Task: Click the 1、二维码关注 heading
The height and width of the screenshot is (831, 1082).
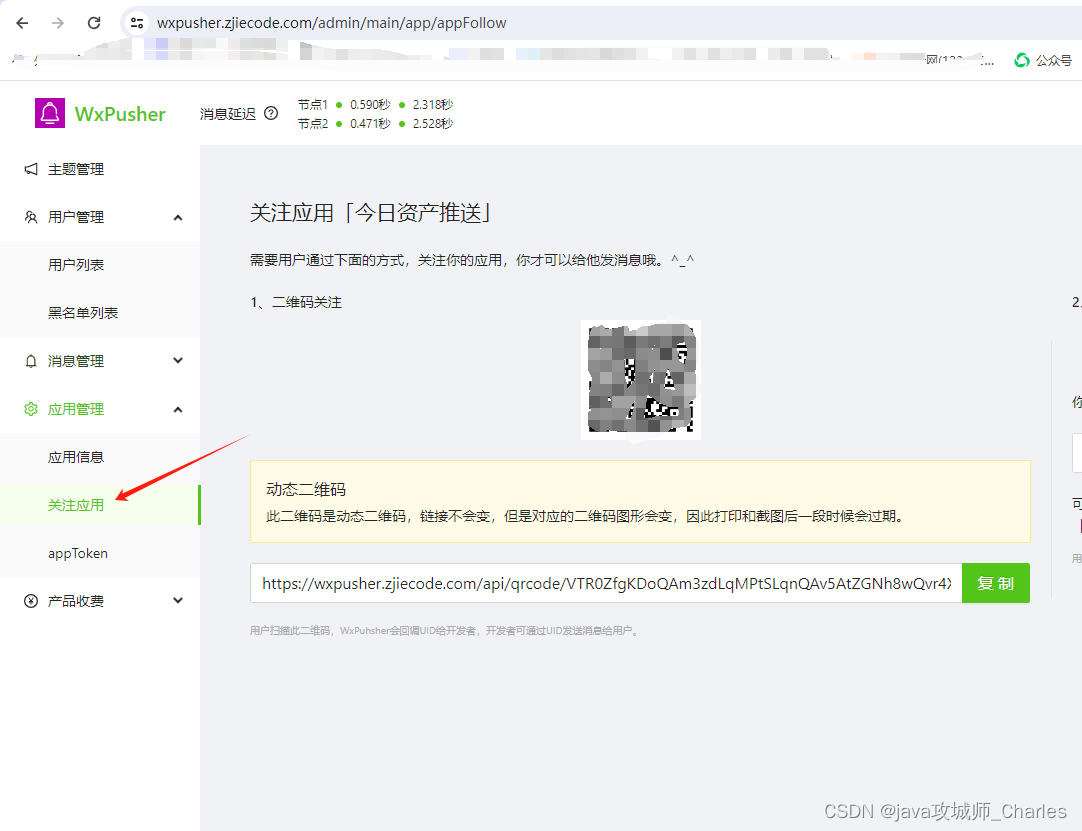Action: [x=296, y=302]
